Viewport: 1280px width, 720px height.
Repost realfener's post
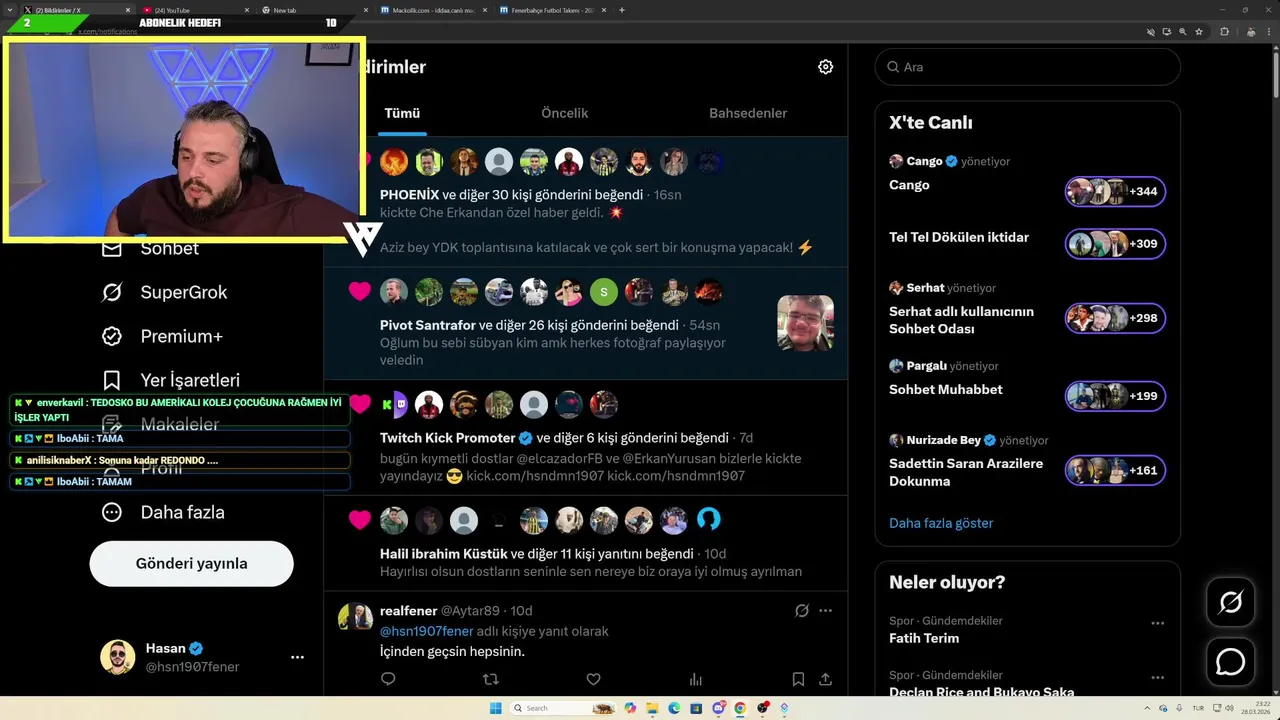(491, 679)
